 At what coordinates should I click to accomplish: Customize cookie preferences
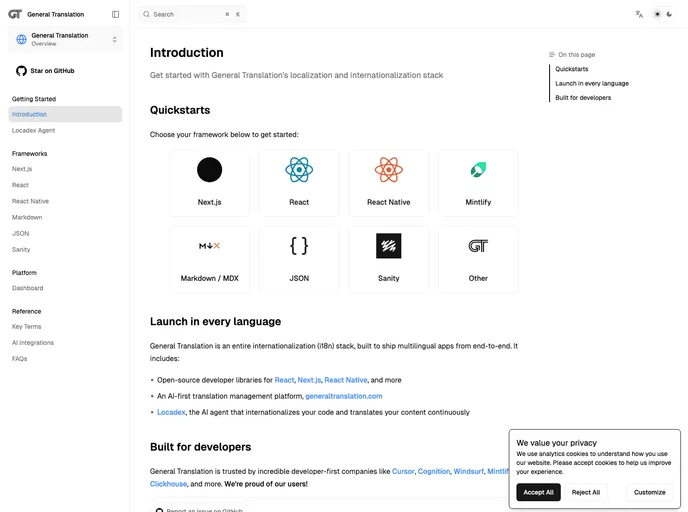coord(649,492)
